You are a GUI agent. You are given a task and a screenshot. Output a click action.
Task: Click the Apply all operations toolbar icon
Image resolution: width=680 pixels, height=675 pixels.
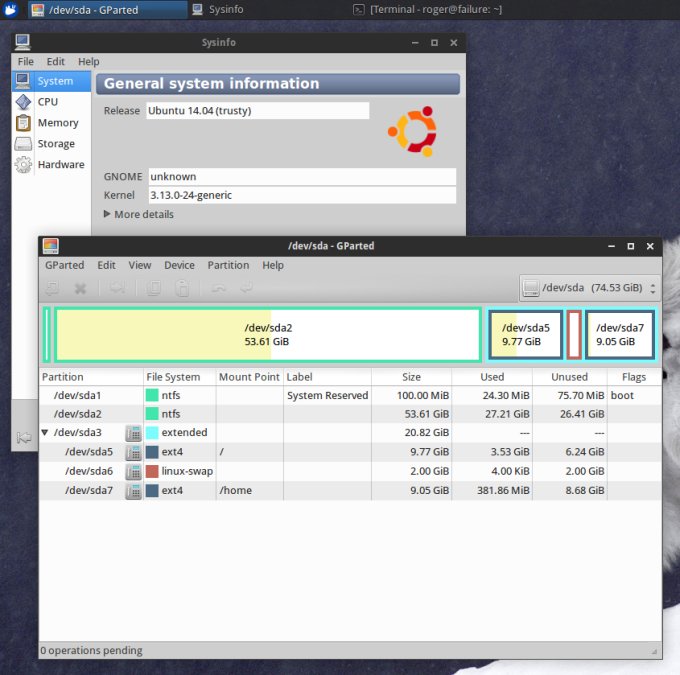[x=246, y=288]
